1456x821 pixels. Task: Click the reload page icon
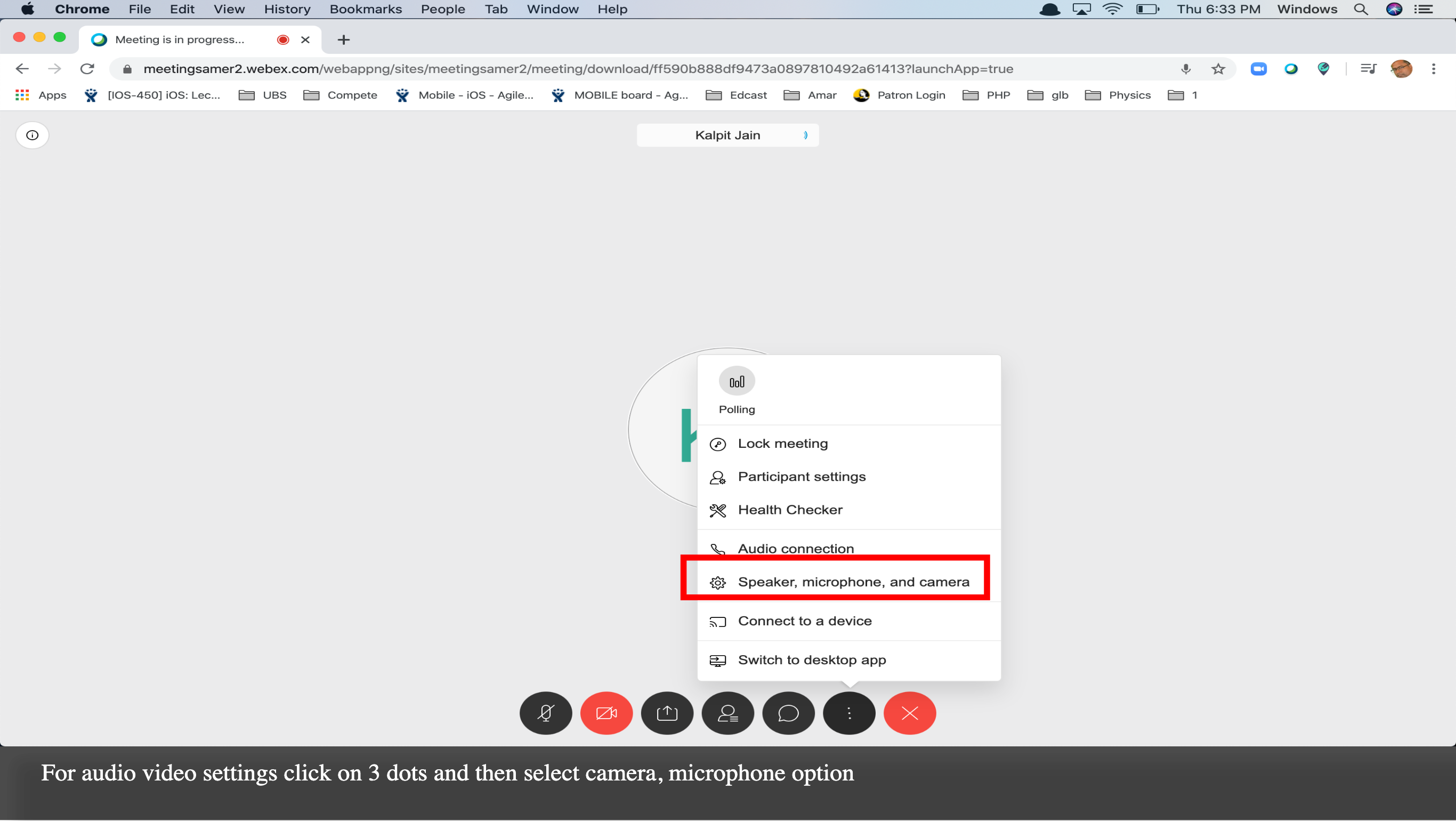tap(87, 68)
